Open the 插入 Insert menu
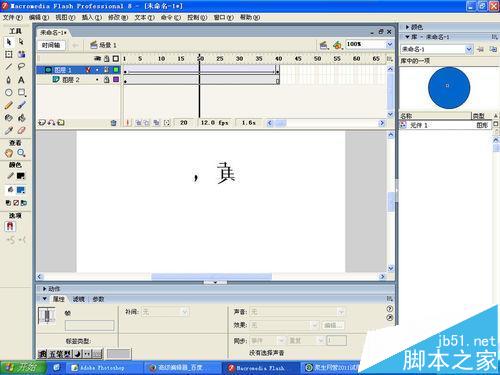The width and height of the screenshot is (500, 375). point(92,17)
